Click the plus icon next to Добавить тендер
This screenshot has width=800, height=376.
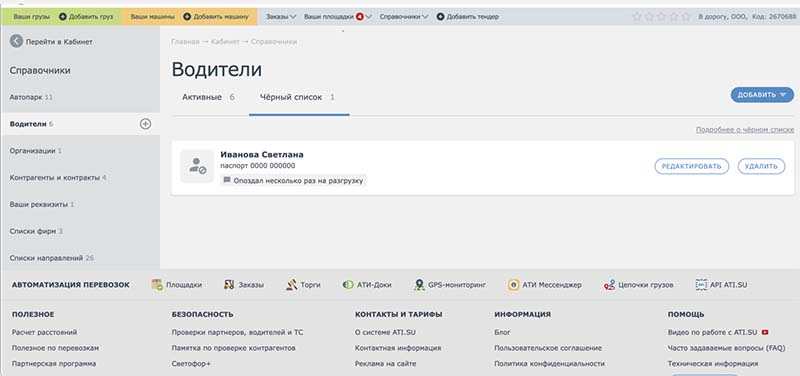tap(440, 17)
